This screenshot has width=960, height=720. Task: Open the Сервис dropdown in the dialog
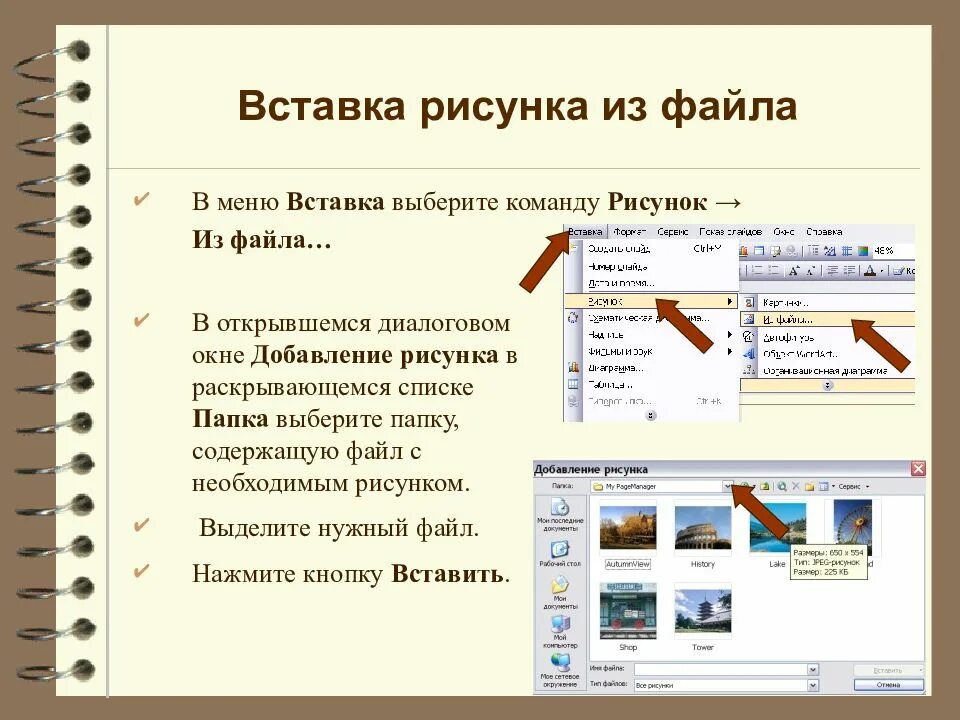coord(853,486)
